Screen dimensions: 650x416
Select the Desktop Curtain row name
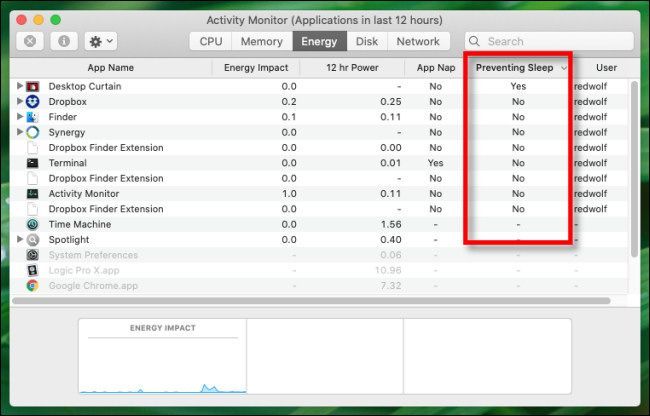click(85, 86)
